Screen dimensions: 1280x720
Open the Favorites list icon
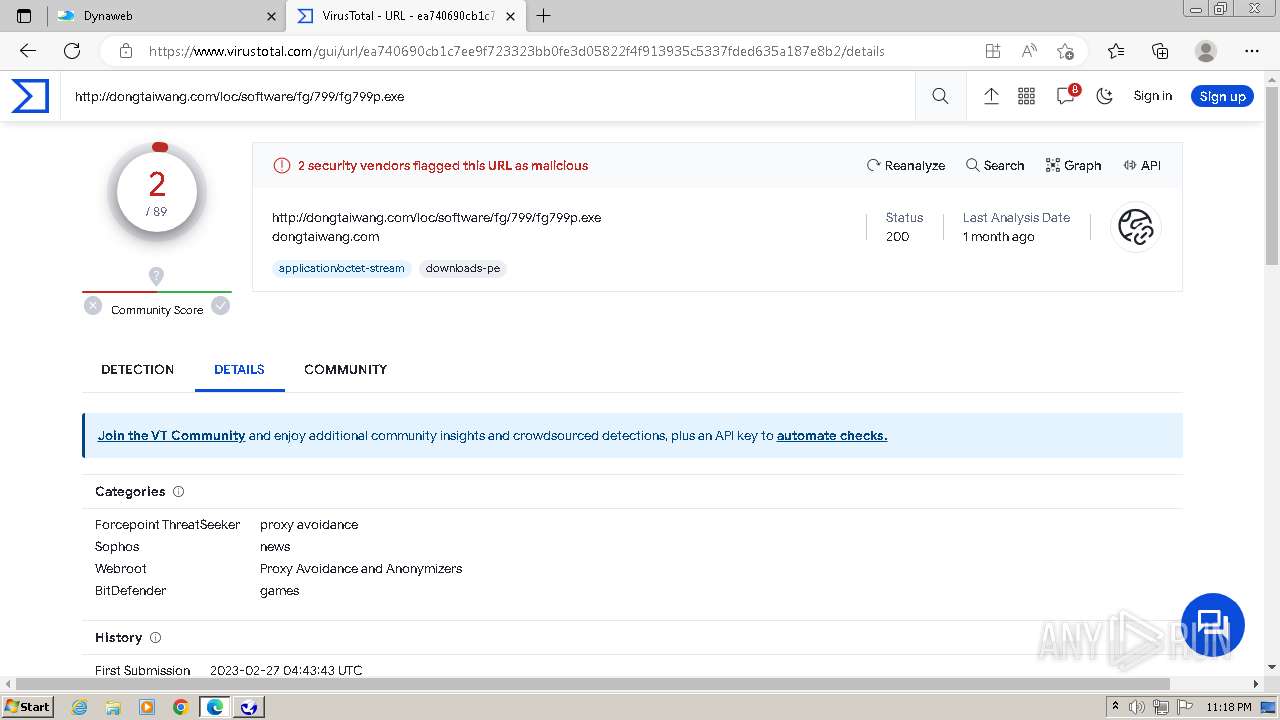click(1116, 51)
